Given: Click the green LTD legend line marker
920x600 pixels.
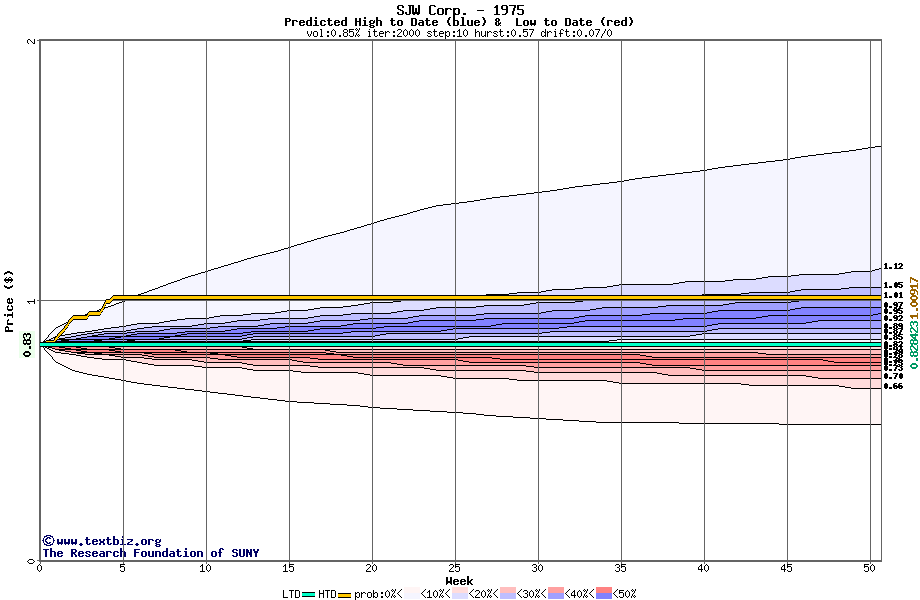Looking at the screenshot, I should pyautogui.click(x=309, y=594).
